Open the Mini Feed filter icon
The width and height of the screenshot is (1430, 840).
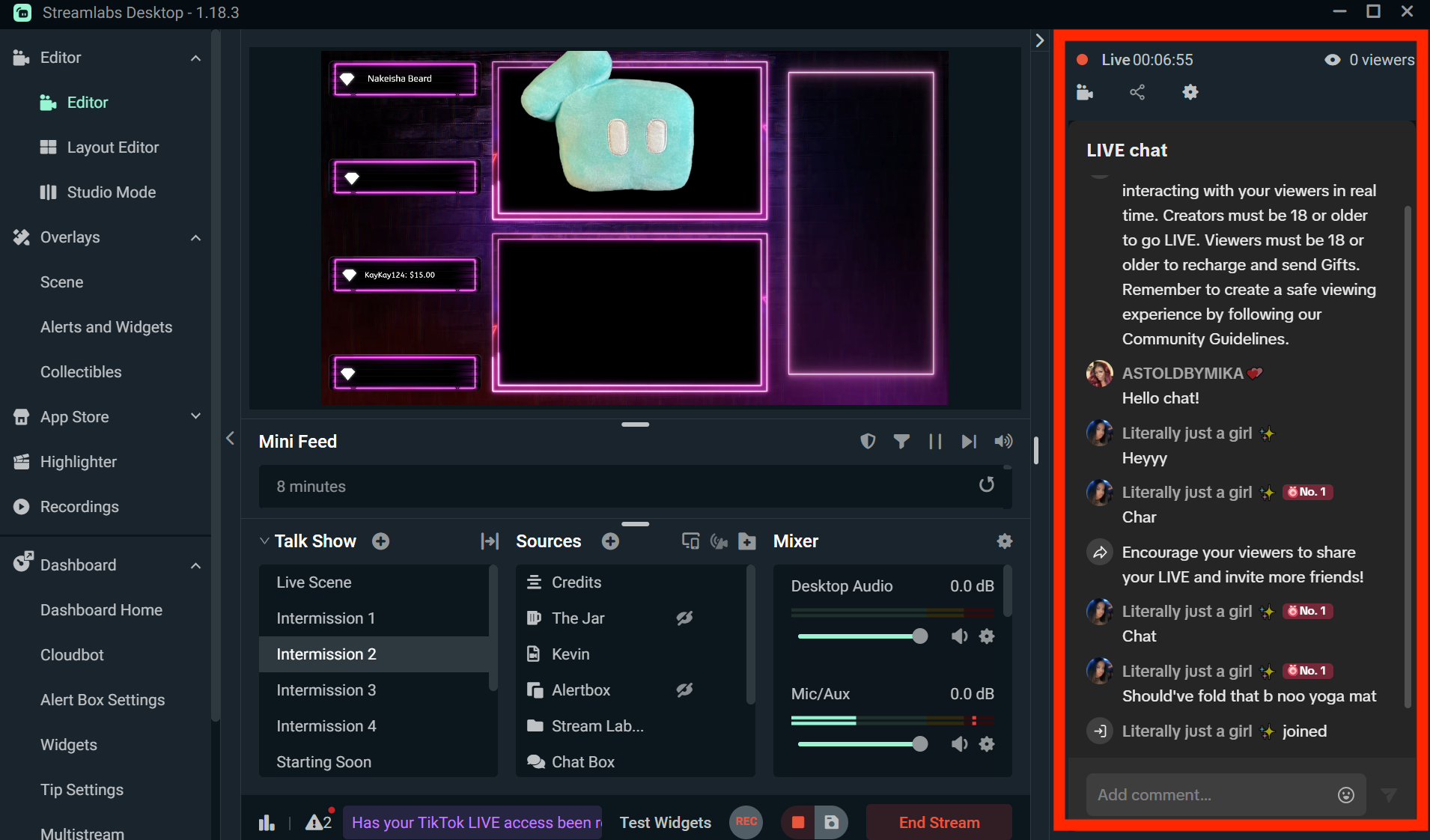(x=901, y=442)
